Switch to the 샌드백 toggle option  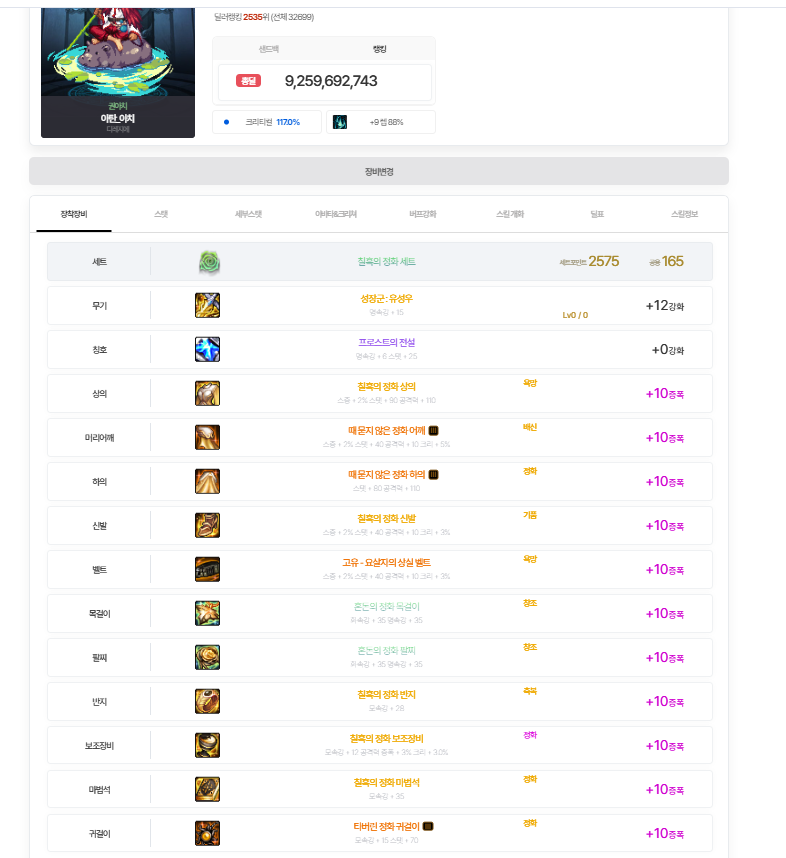(x=269, y=49)
